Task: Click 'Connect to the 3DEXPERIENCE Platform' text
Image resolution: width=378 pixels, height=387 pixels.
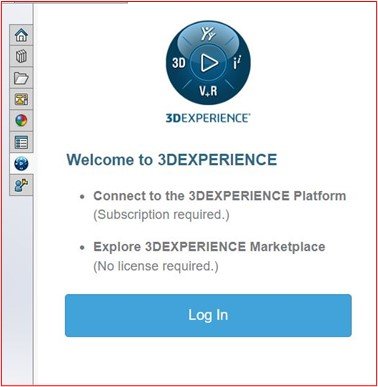Action: pos(220,196)
